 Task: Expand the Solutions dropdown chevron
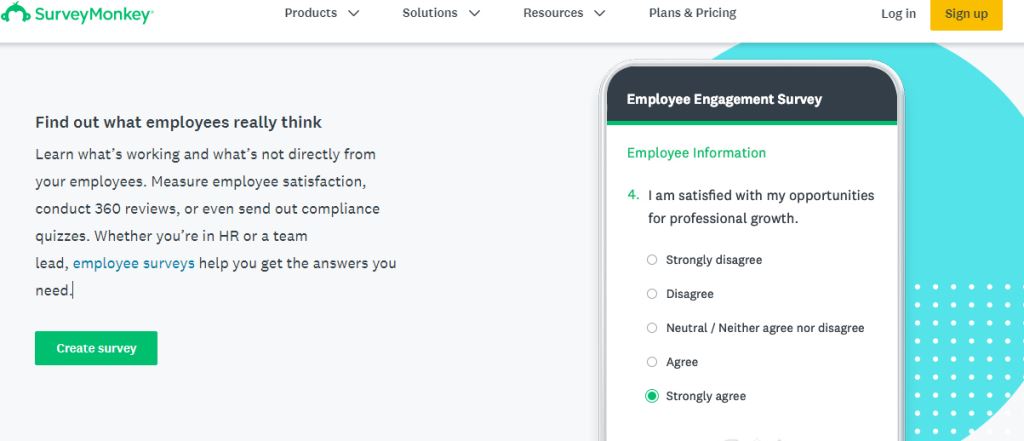coord(474,14)
